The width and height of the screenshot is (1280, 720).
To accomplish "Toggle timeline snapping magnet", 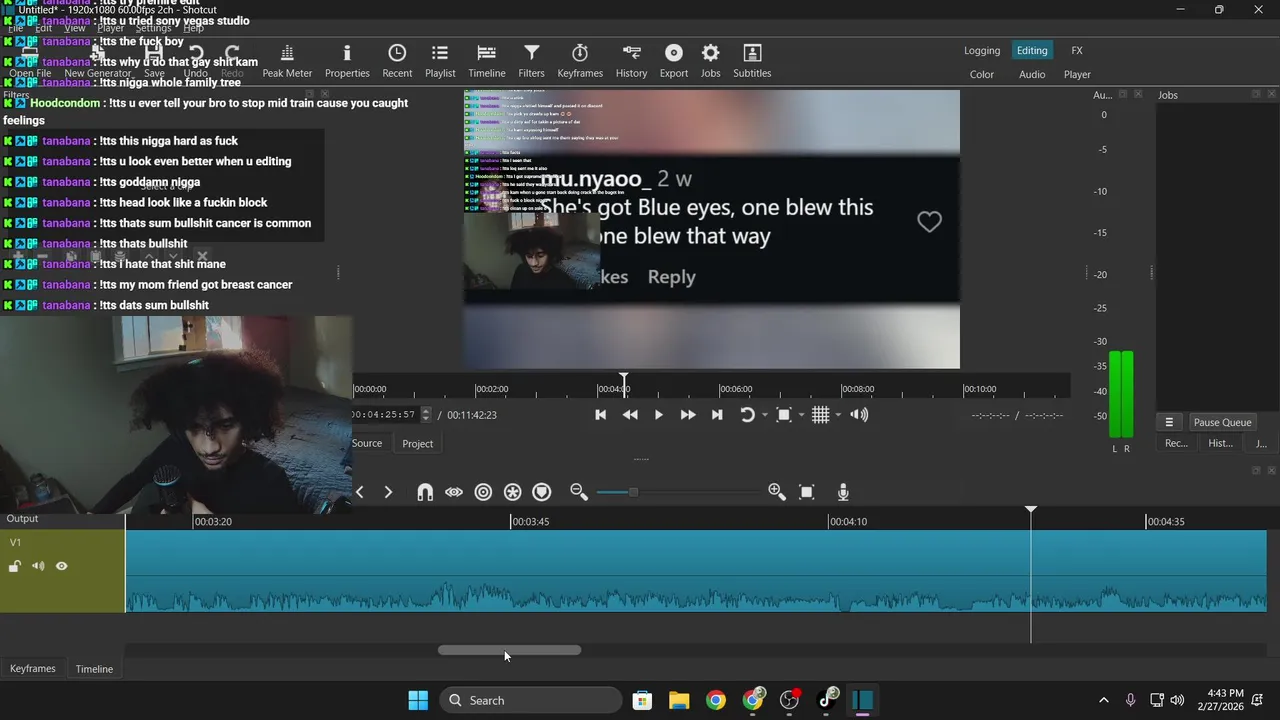I will pyautogui.click(x=425, y=492).
